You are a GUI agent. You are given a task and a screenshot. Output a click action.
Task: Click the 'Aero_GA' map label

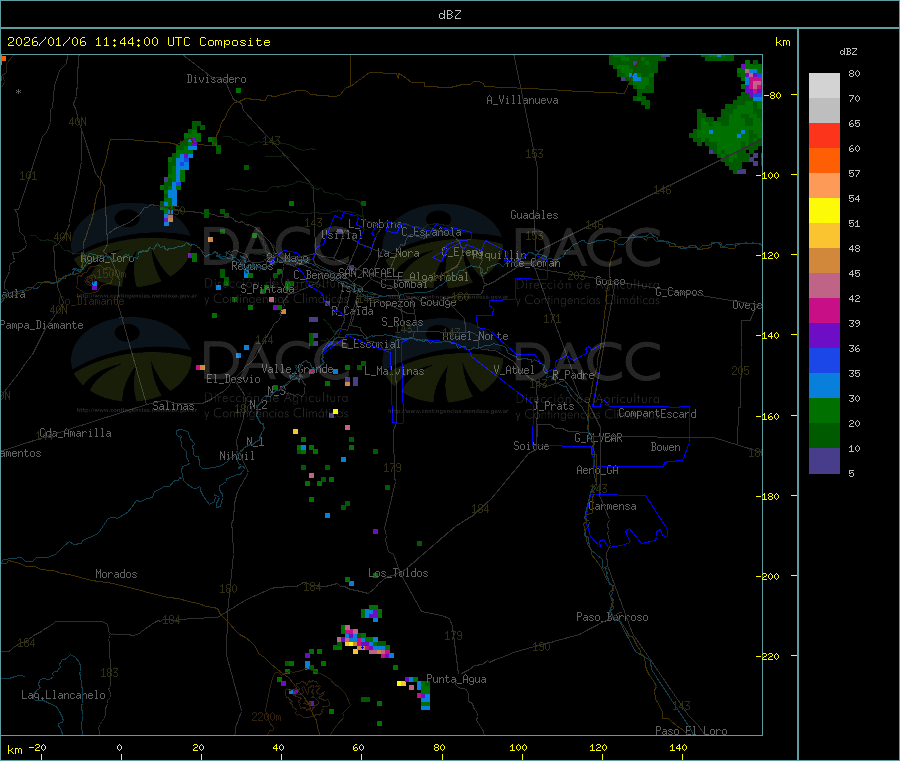[x=597, y=470]
